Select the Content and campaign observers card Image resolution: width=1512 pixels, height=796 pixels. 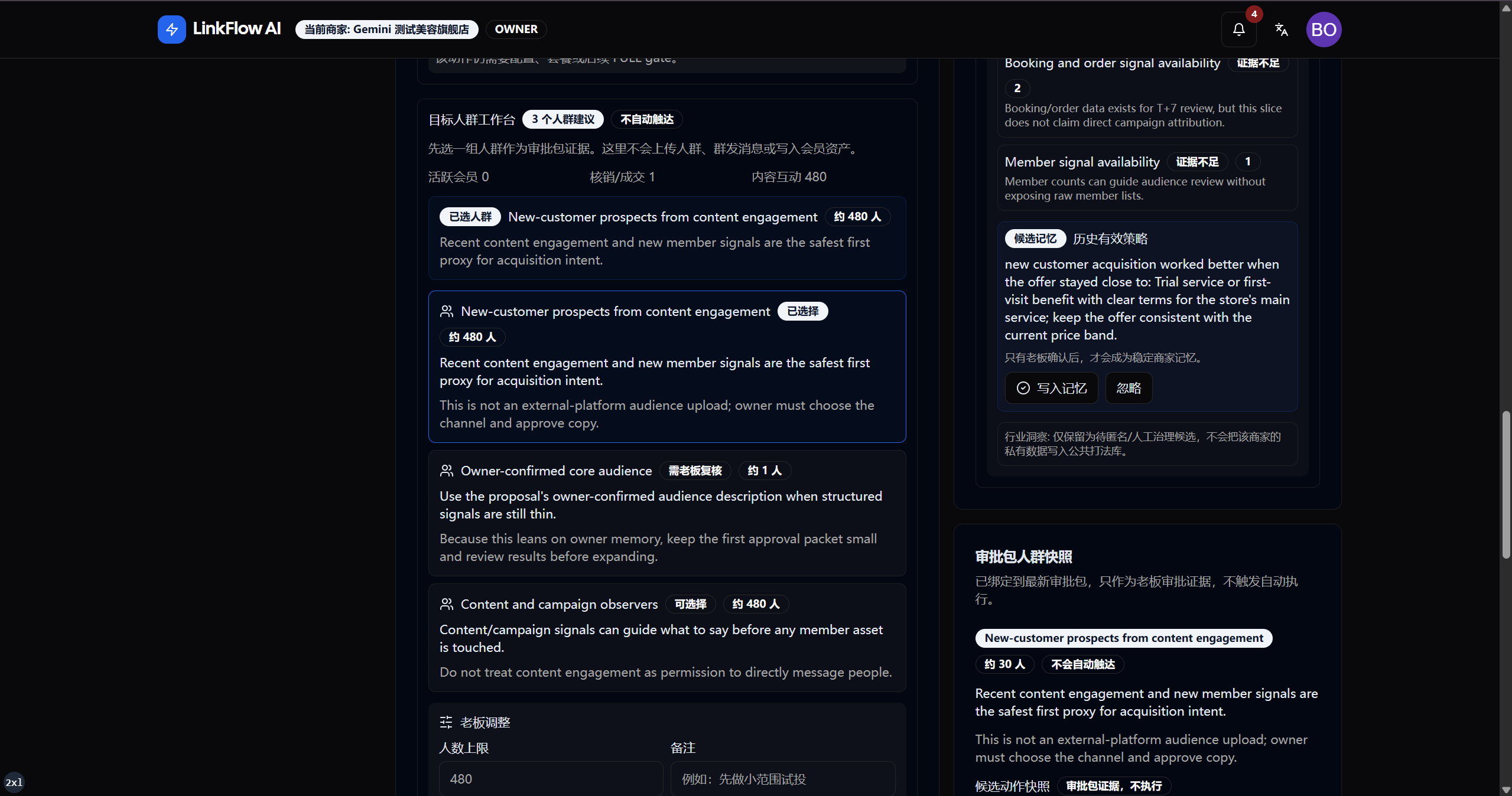[667, 638]
